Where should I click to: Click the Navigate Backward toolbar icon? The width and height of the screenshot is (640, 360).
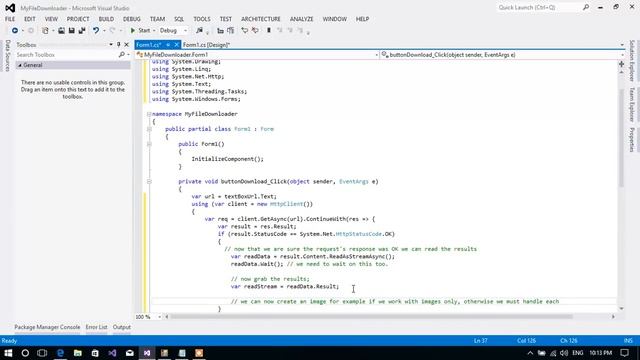tap(15, 31)
